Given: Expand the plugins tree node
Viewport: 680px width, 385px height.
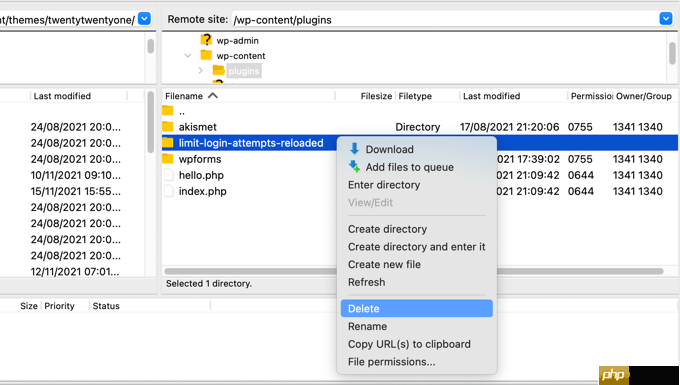Looking at the screenshot, I should point(200,70).
